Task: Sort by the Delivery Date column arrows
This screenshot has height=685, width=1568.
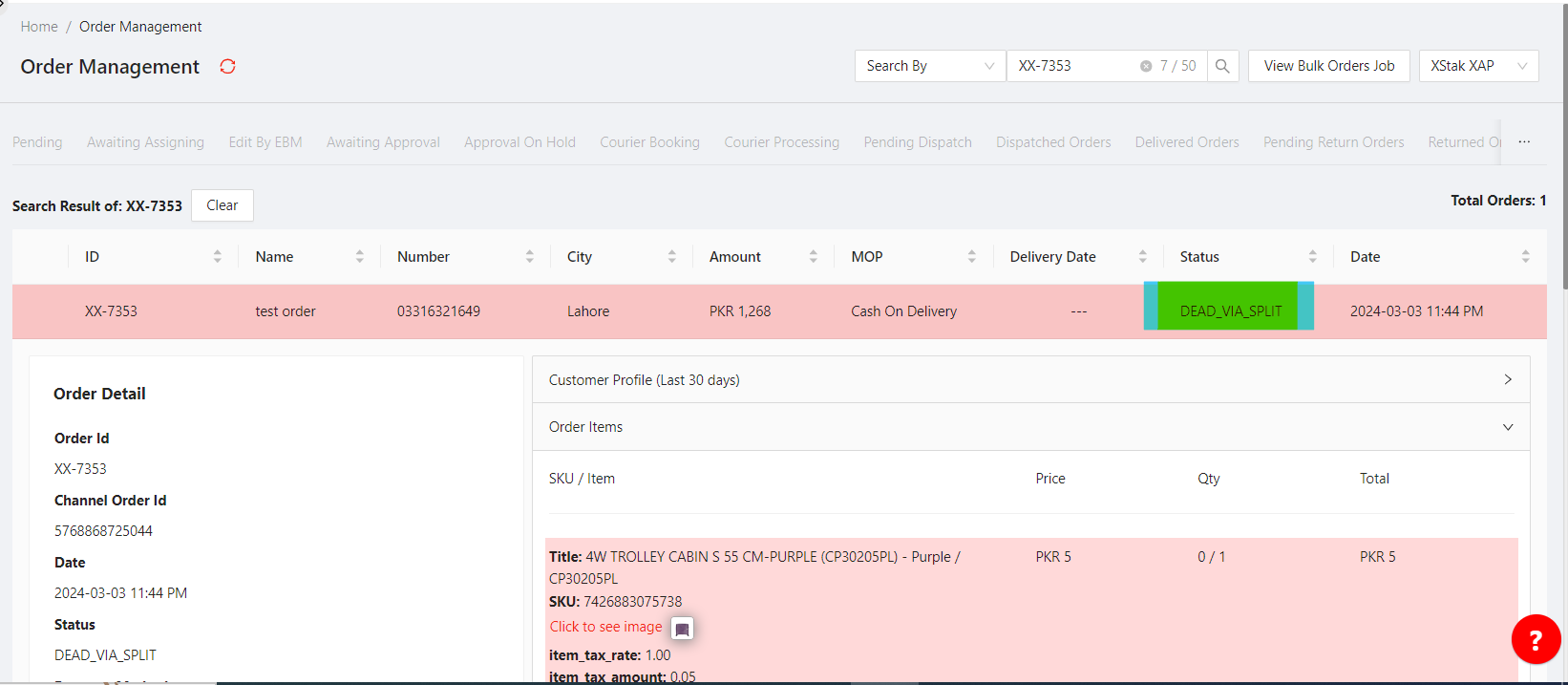Action: [x=1142, y=257]
